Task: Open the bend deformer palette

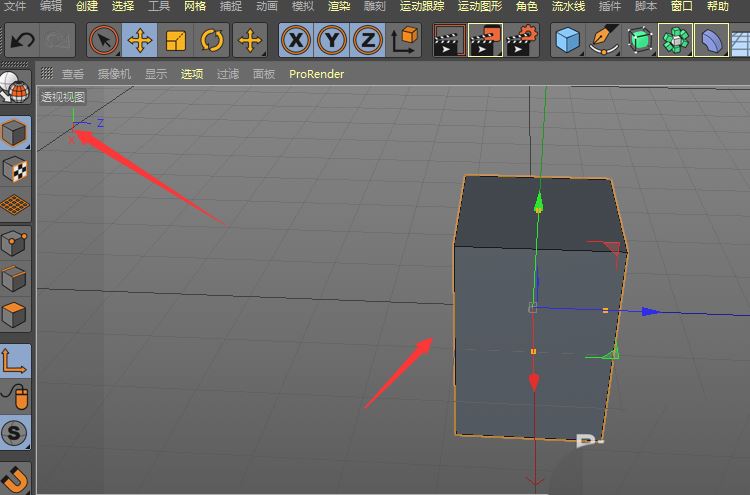Action: tap(711, 41)
